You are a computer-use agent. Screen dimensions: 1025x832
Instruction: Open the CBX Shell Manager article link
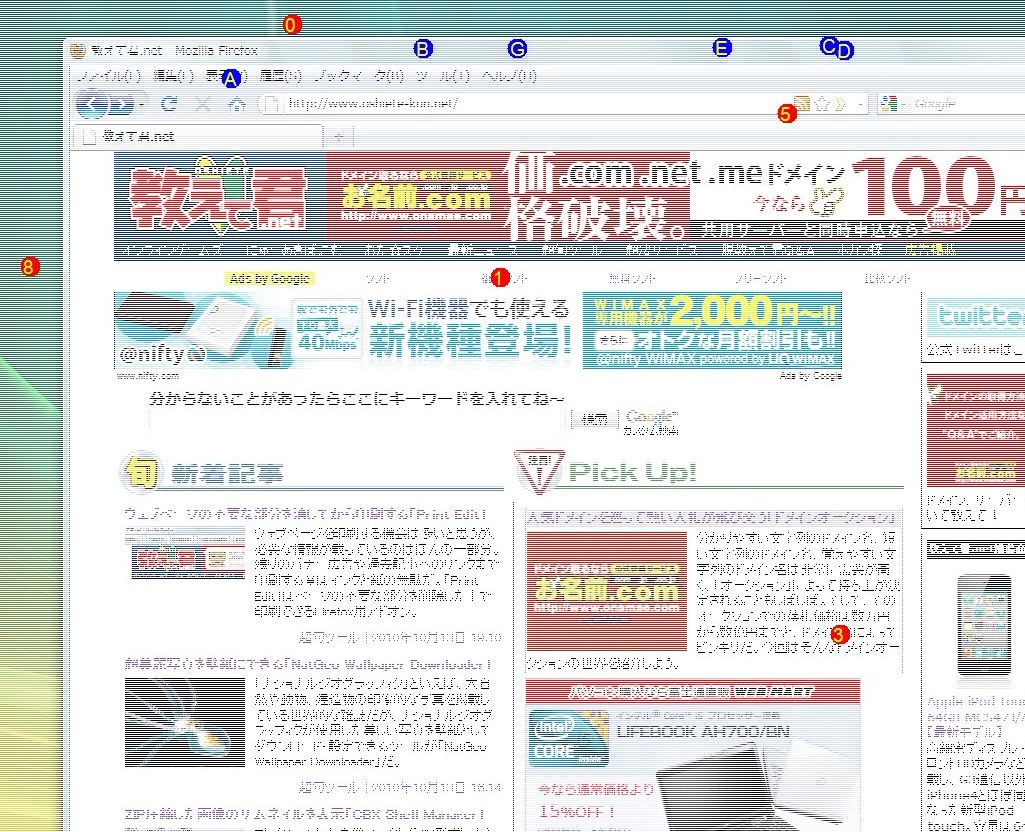coord(305,814)
